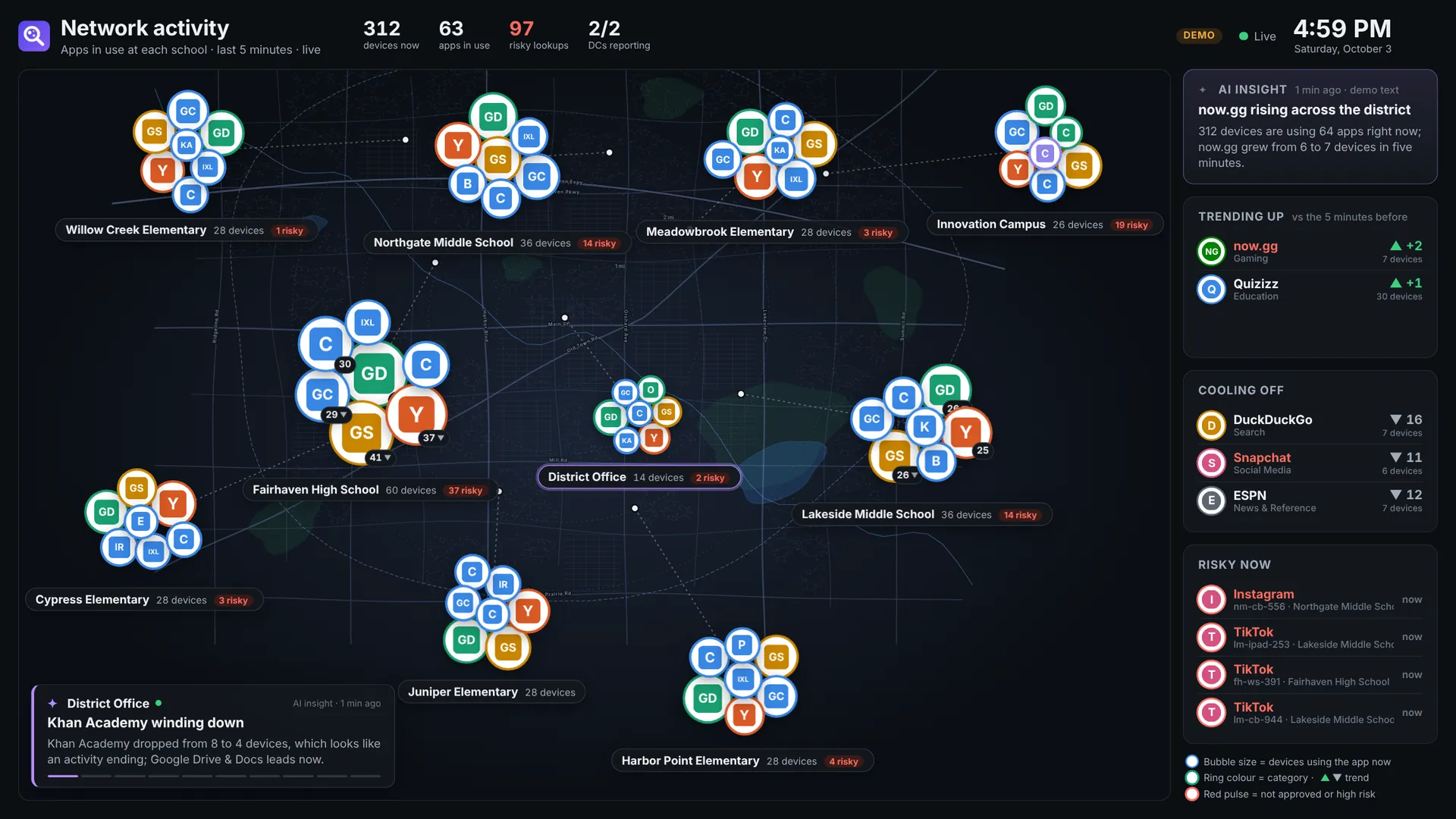Click the DuckDuckGo D icon in Cooling Off
Screen dimensions: 1456x819
tap(1211, 425)
